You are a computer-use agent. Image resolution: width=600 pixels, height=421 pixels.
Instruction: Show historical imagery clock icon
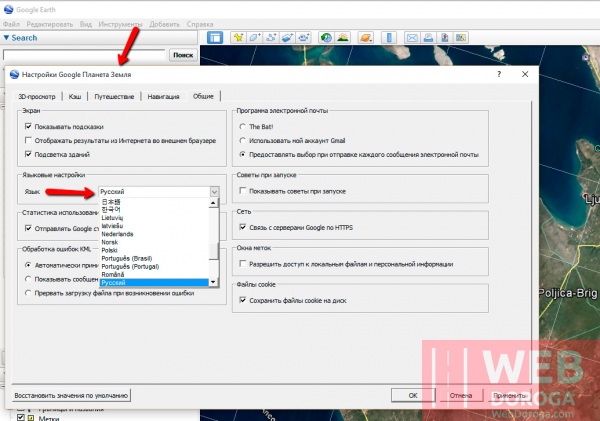coord(326,38)
